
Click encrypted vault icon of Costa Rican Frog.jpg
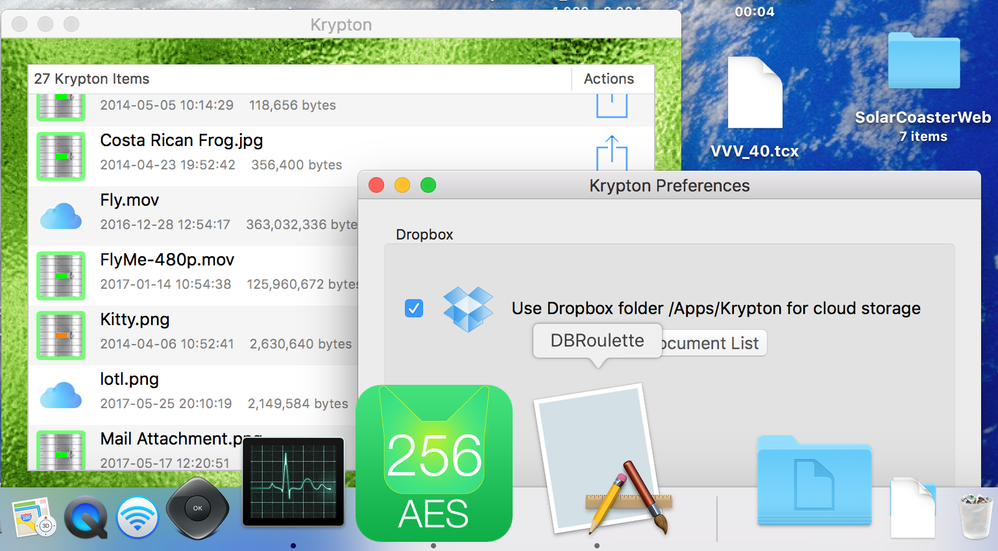pos(60,157)
